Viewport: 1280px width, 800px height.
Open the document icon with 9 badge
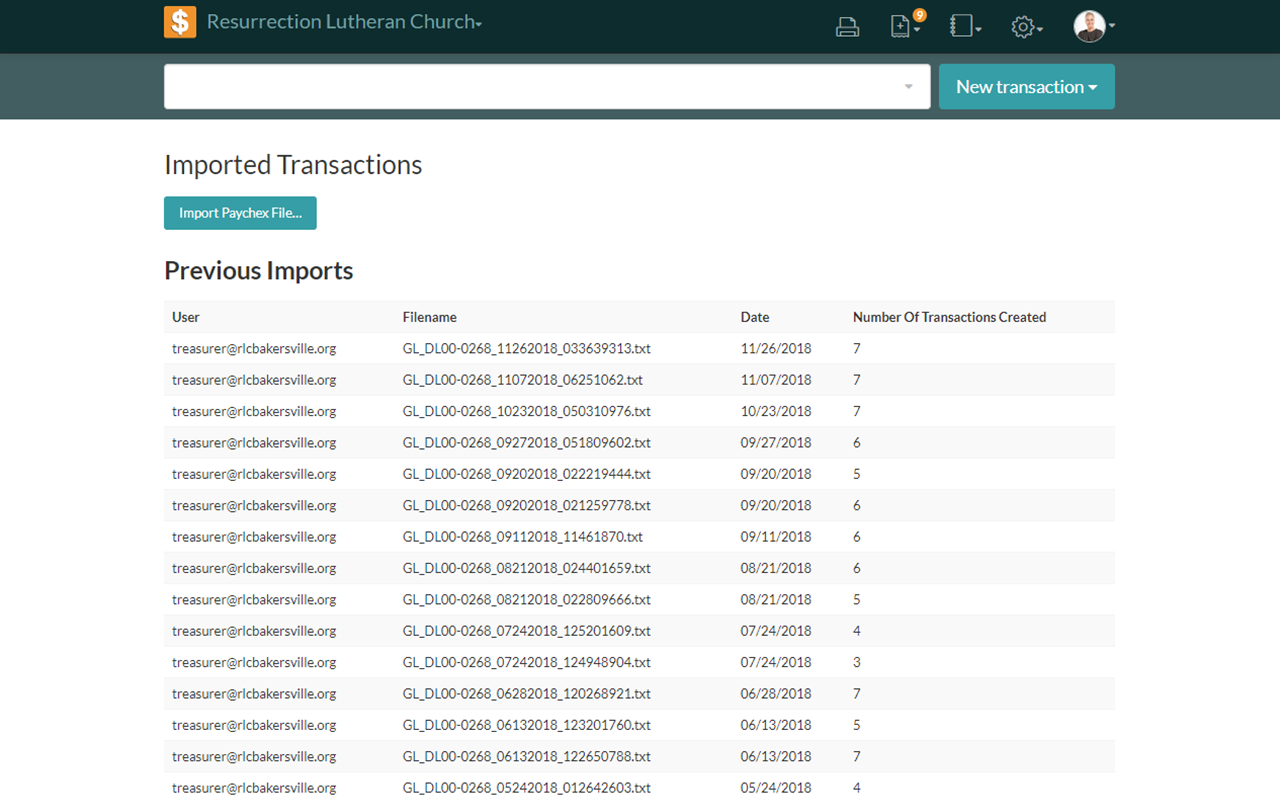(x=904, y=27)
